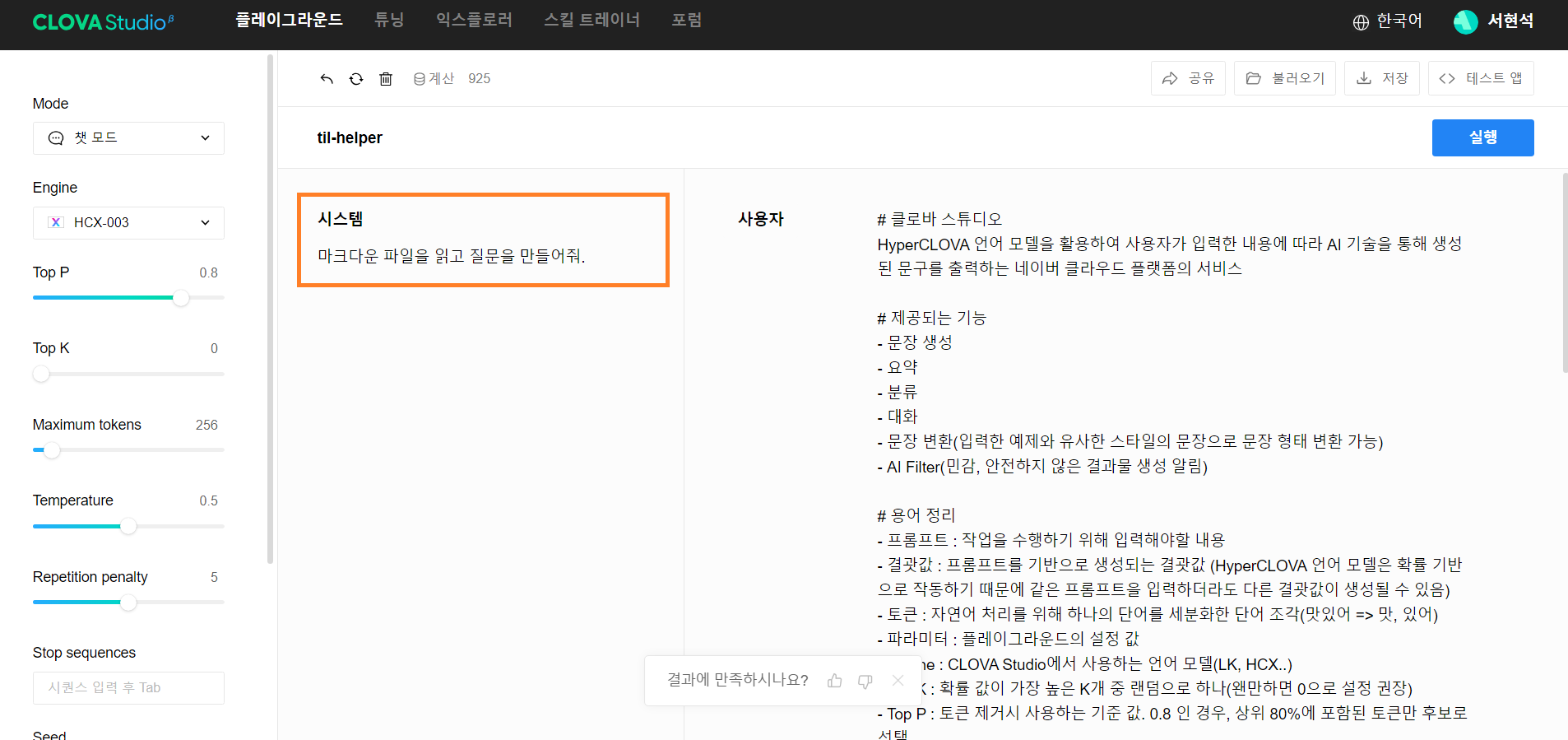
Task: Click the CLOVA Studio logo
Action: tap(103, 22)
